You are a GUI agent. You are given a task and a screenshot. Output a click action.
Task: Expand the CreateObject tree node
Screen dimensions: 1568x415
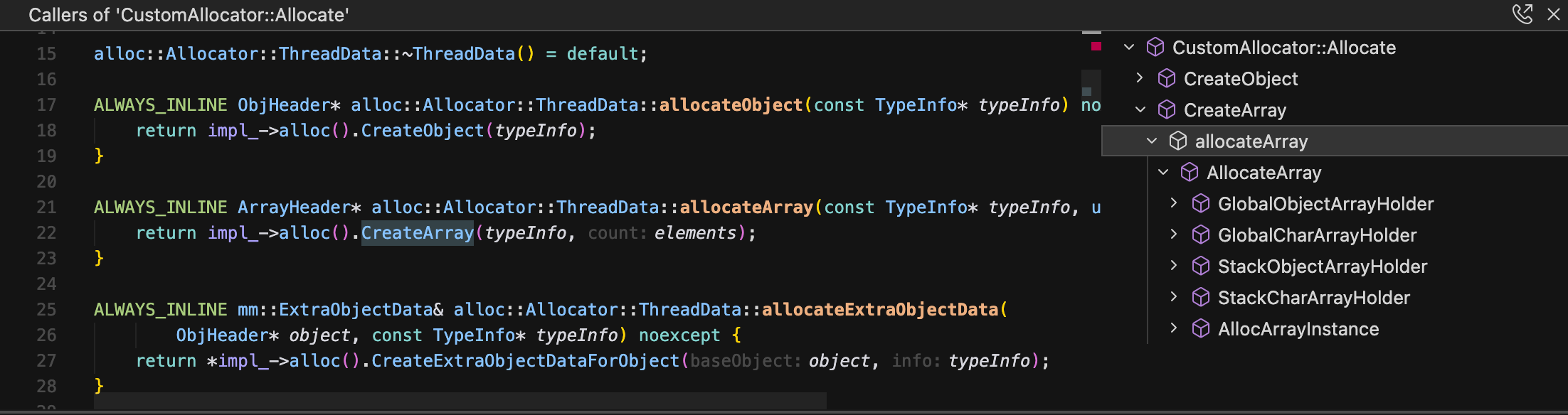pyautogui.click(x=1140, y=78)
